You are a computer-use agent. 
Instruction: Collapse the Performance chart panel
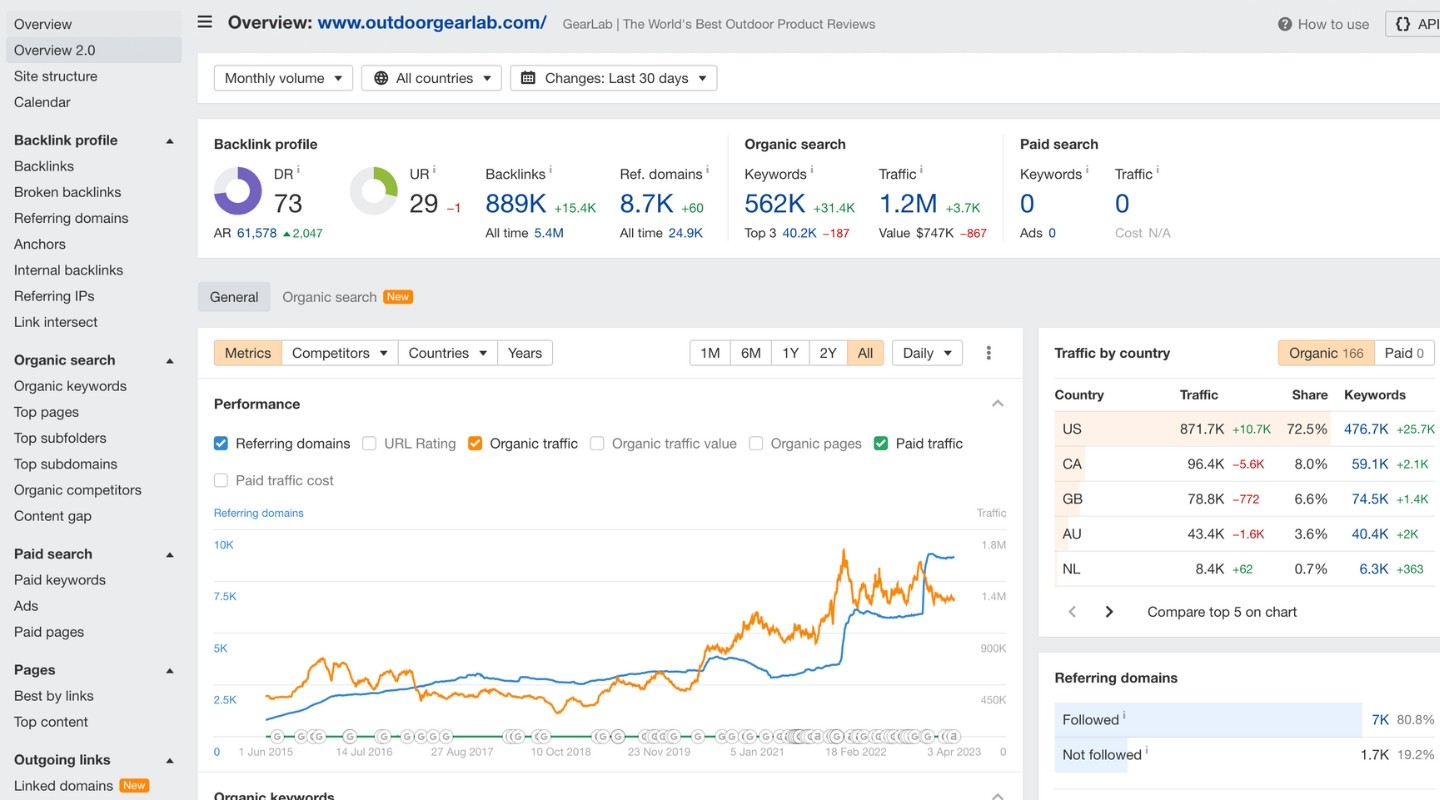[997, 404]
